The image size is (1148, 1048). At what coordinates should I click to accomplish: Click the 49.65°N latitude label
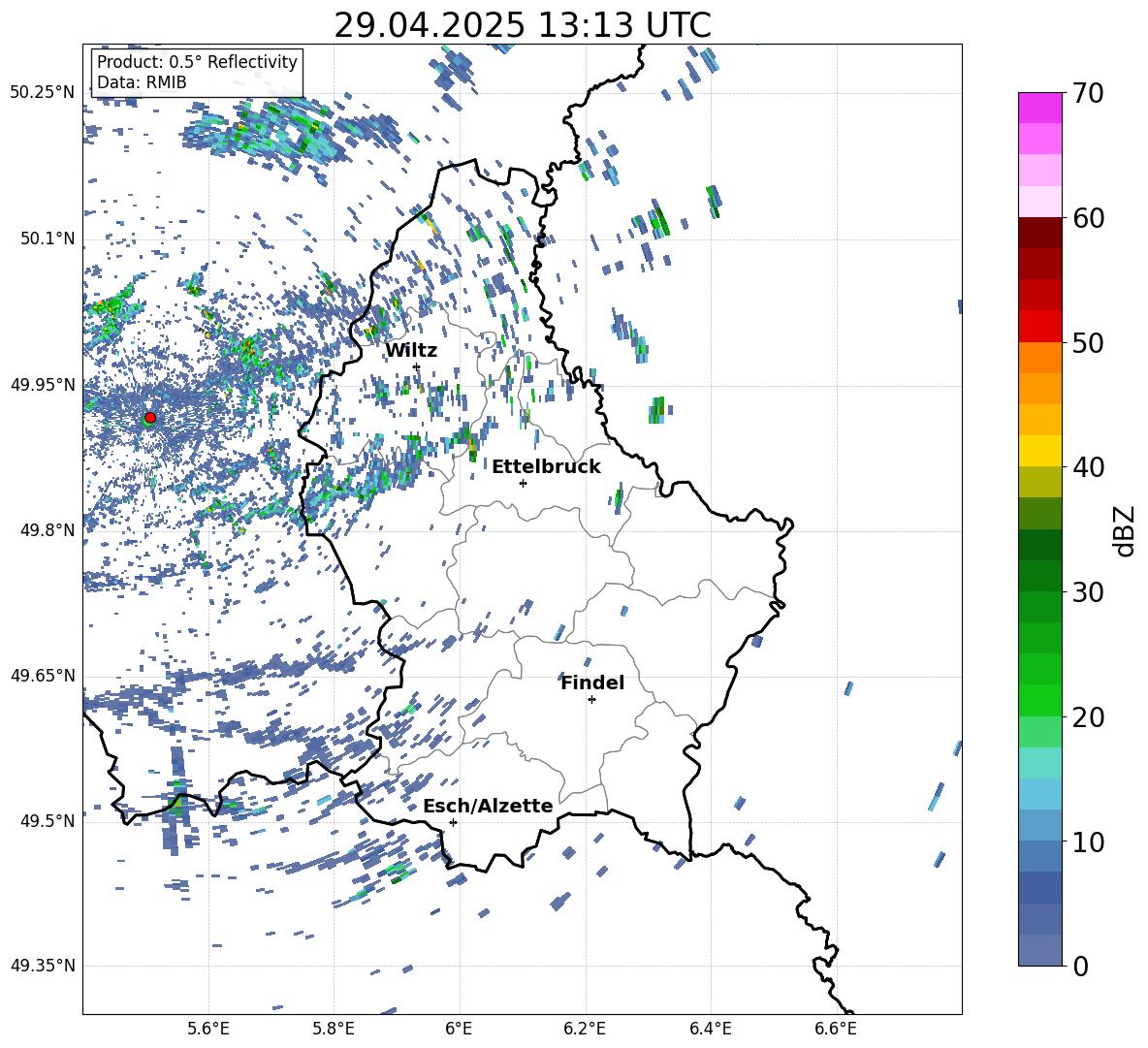point(43,675)
